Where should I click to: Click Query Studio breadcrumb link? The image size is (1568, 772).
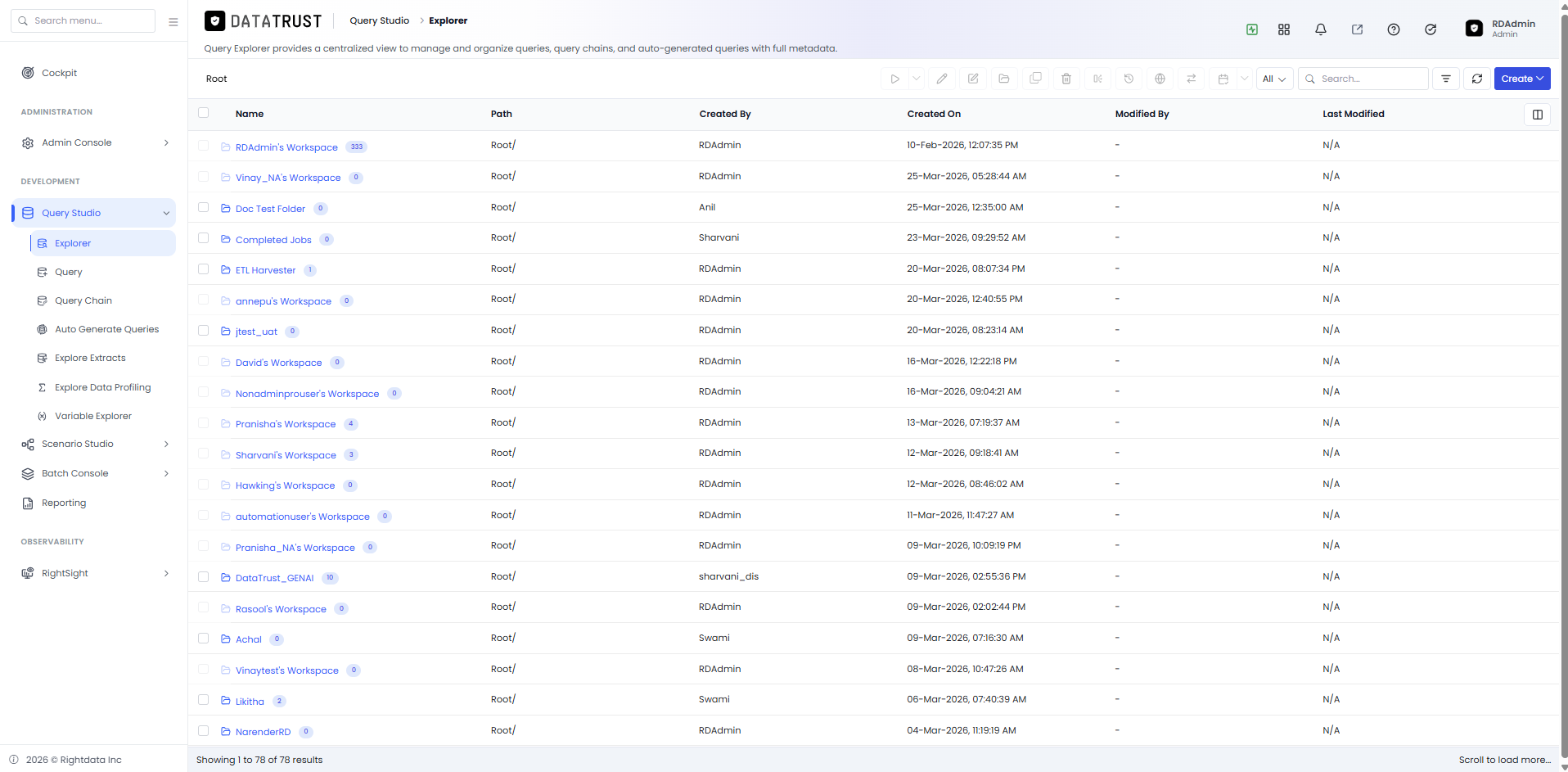coord(379,20)
